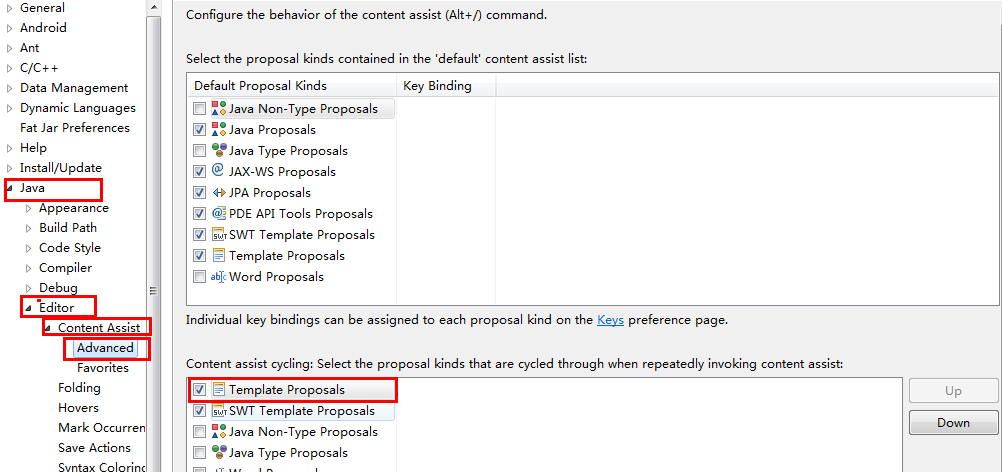Click the JAX-WS Proposals at-sign icon

point(219,171)
